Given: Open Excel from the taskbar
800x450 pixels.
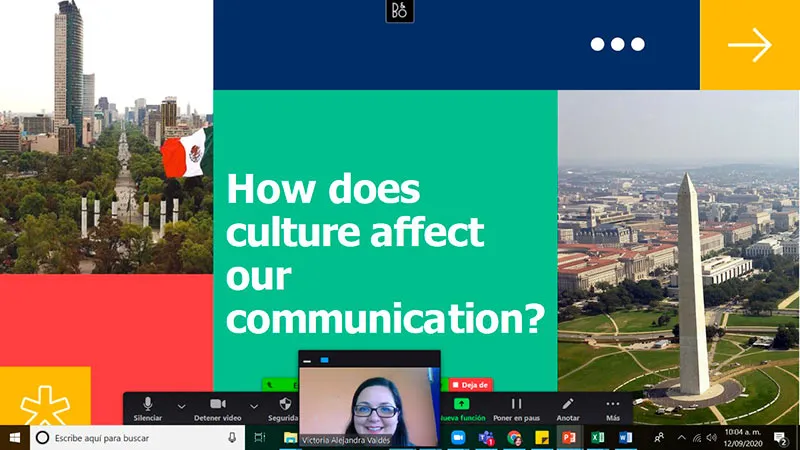Looking at the screenshot, I should (x=597, y=438).
